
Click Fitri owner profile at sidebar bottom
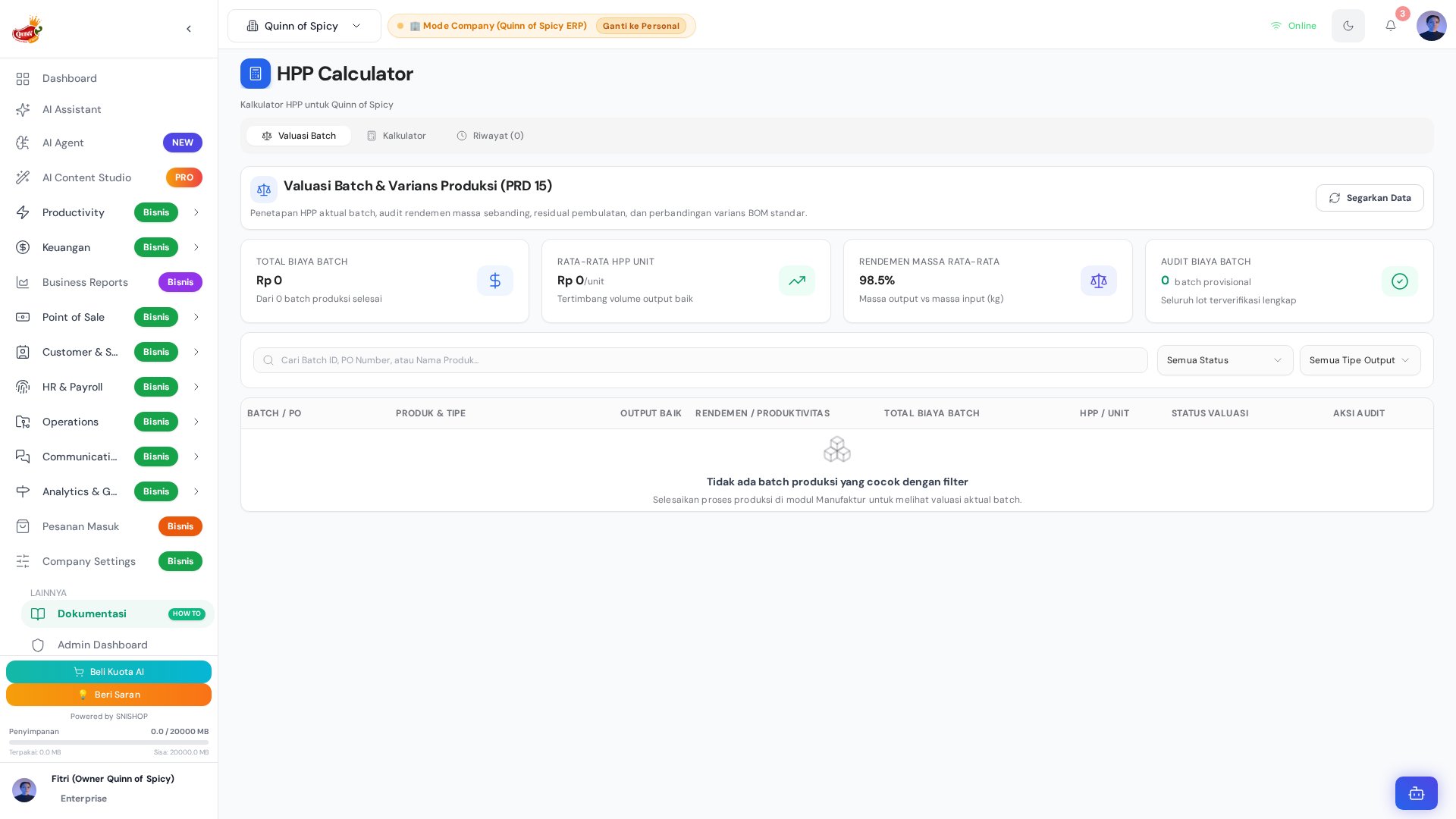click(x=109, y=789)
